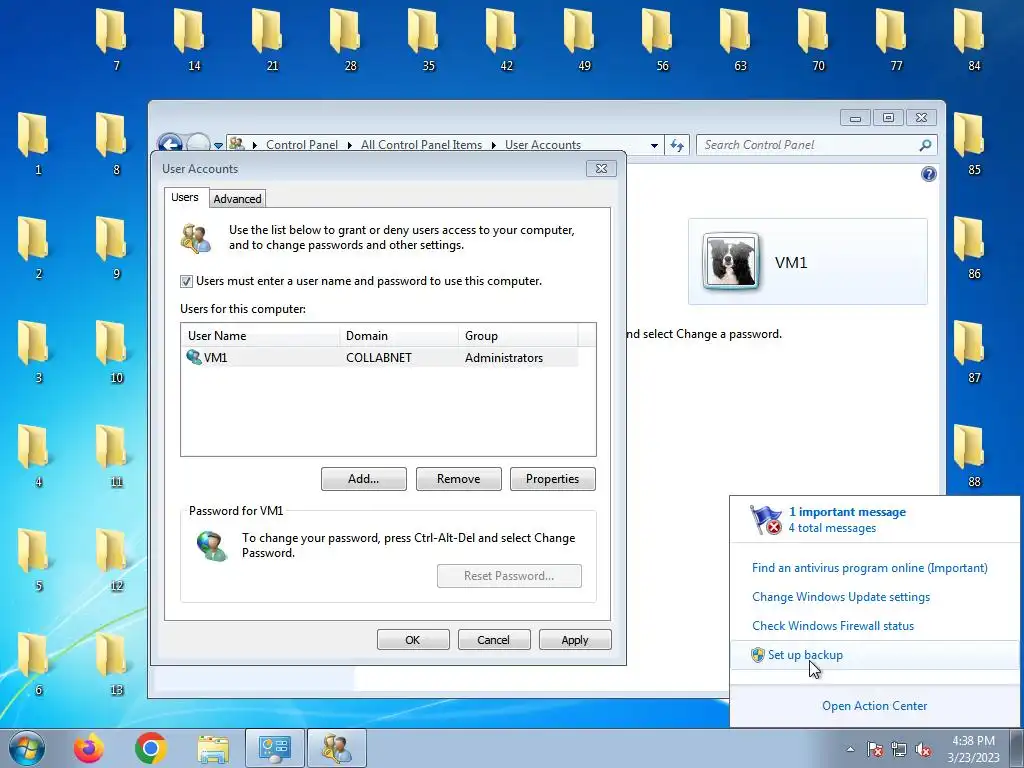Switch to the Advanced tab
Image resolution: width=1024 pixels, height=768 pixels.
[x=237, y=199]
